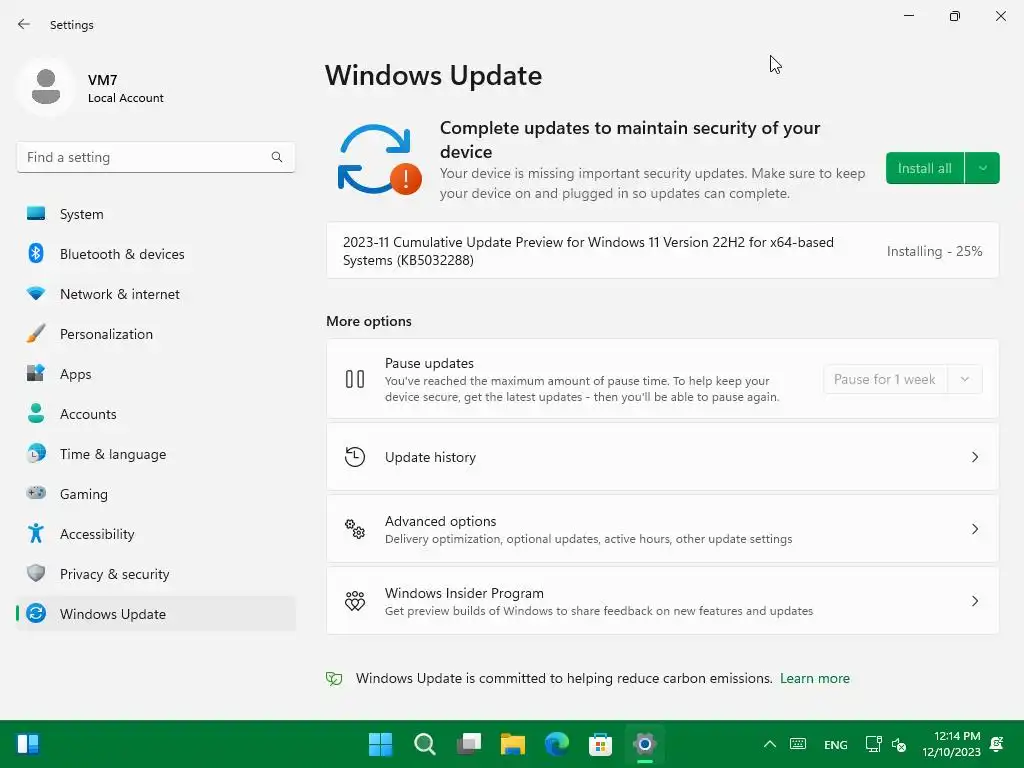Viewport: 1024px width, 768px height.
Task: Click the Windows Update sync icon in sidebar
Action: 36,613
